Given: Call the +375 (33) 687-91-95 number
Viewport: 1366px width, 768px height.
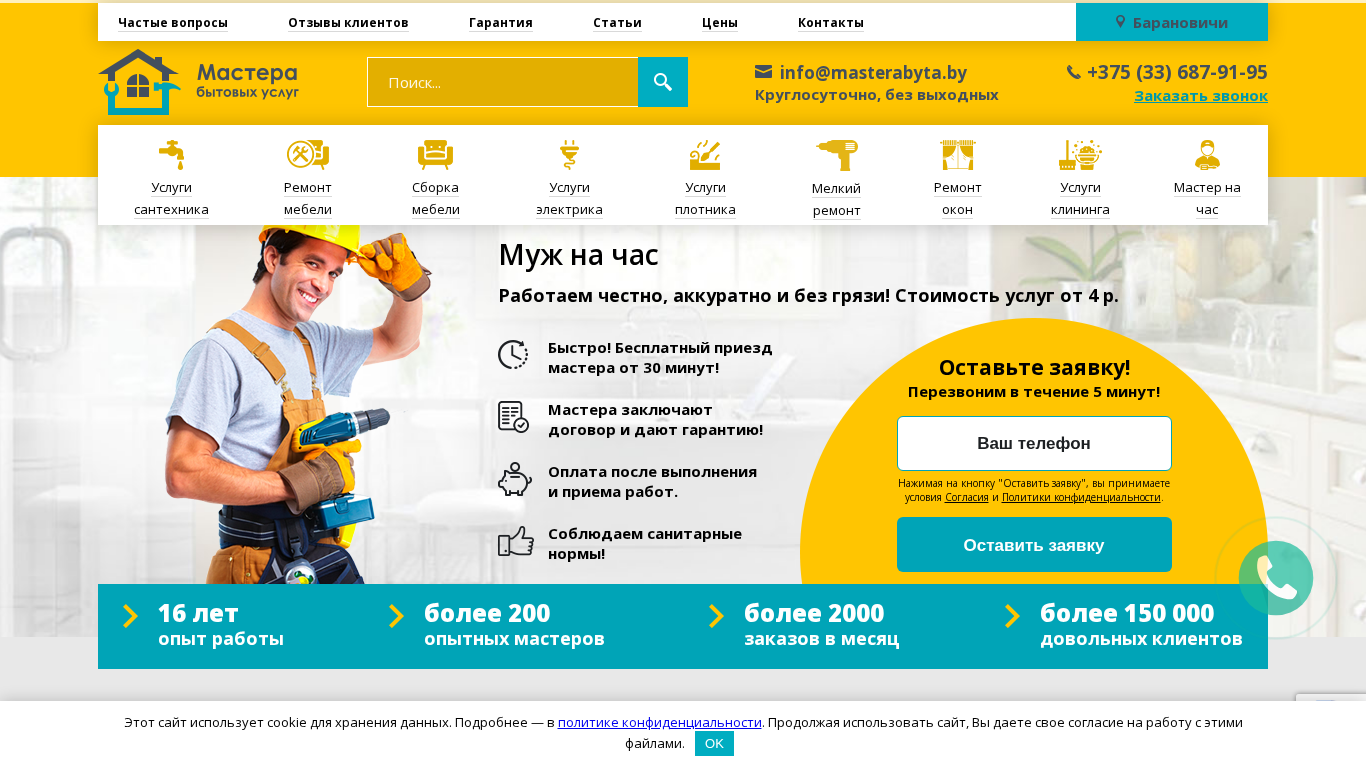Looking at the screenshot, I should tap(1177, 72).
